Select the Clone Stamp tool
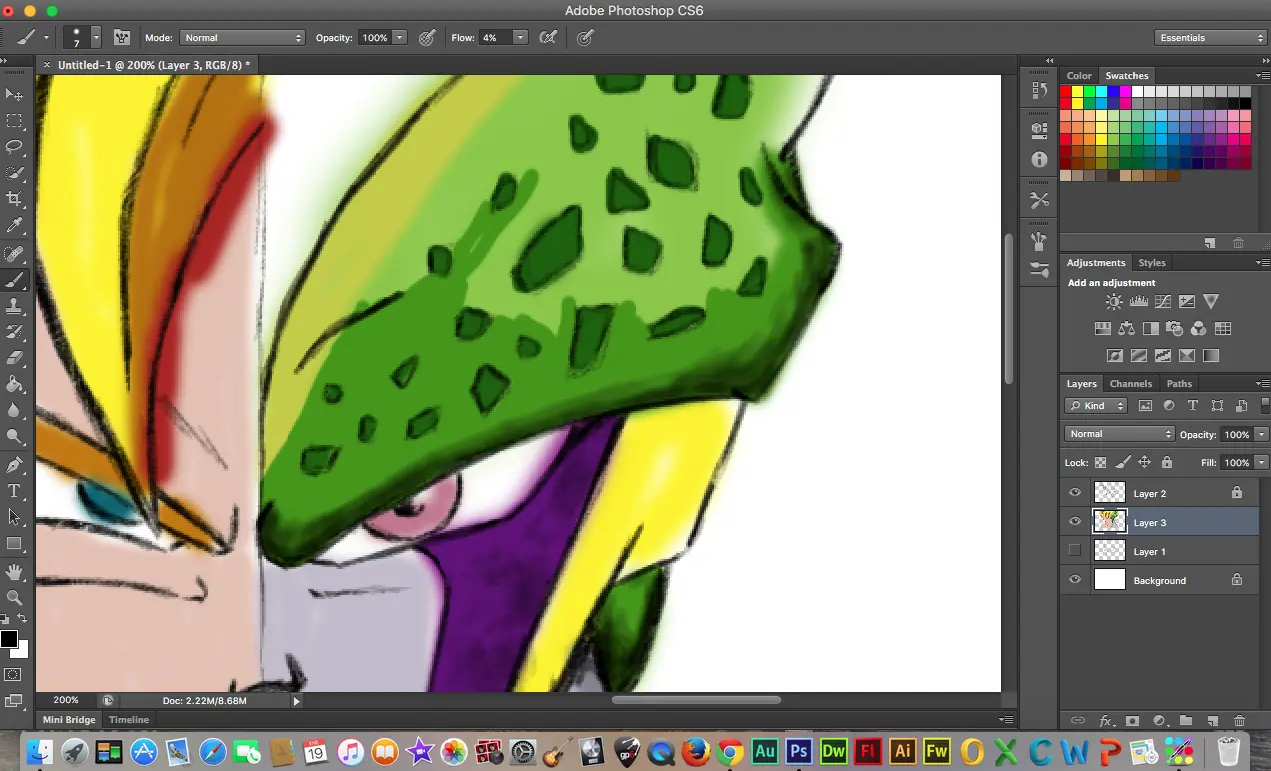Screen dimensions: 1271x771 [14, 306]
